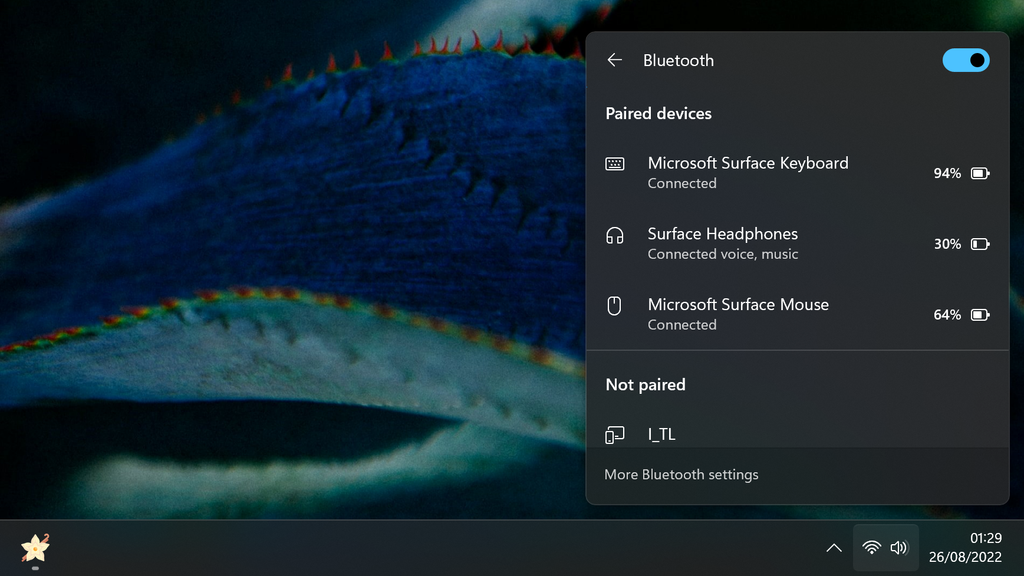Toggle Bluetooth off using the blue switch
Screen dimensions: 1024x576
[x=965, y=60]
